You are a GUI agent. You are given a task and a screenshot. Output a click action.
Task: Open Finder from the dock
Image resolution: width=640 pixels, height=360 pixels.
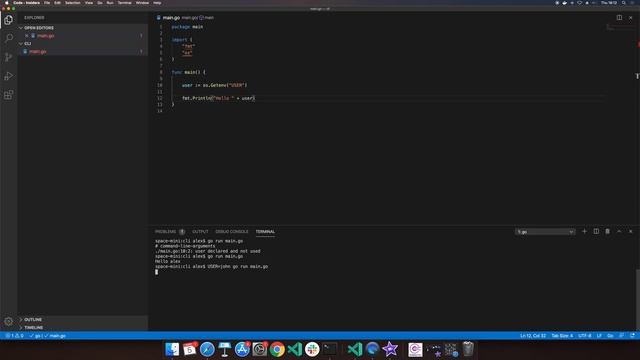[172, 349]
